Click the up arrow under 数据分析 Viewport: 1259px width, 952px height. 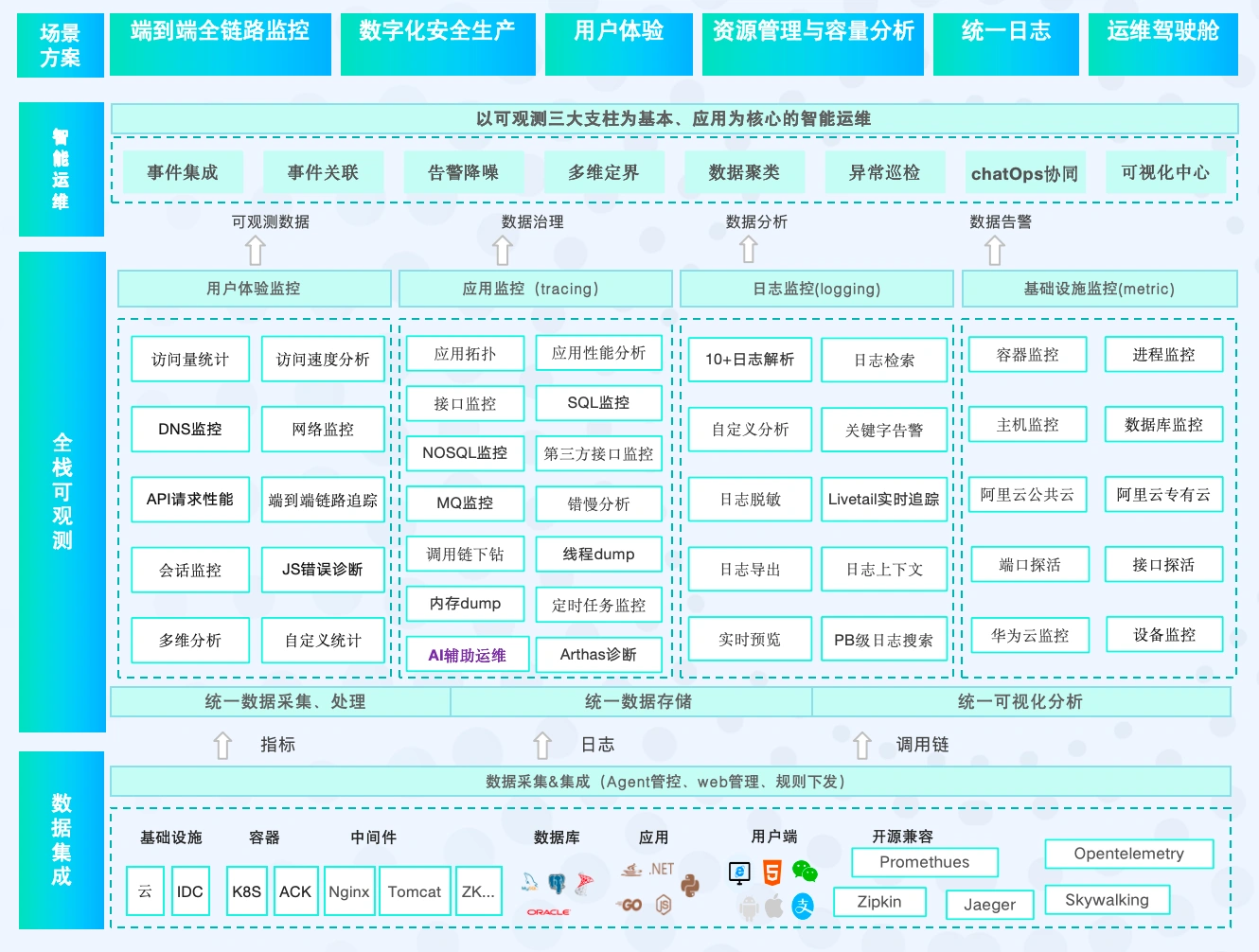coord(749,249)
